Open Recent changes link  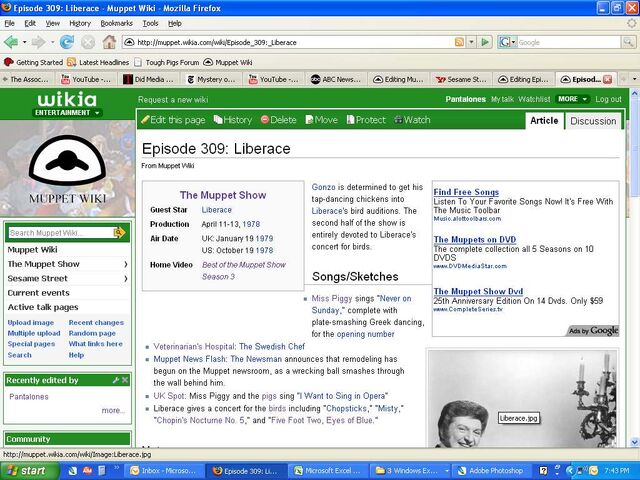[x=96, y=322]
